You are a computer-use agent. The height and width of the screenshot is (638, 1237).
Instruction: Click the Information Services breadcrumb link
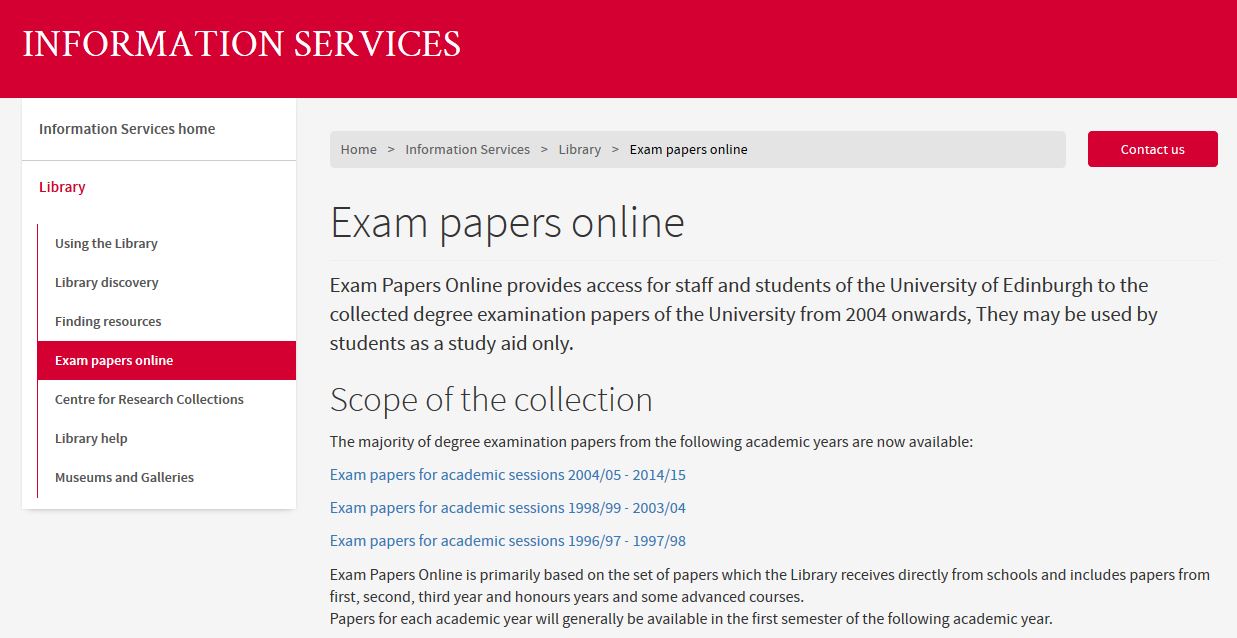pos(467,150)
